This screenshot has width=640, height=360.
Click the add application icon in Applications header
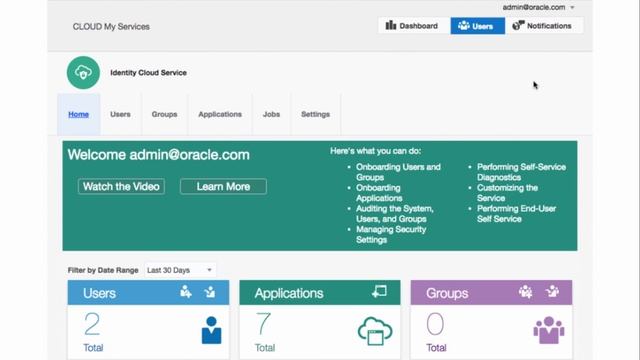click(x=379, y=291)
